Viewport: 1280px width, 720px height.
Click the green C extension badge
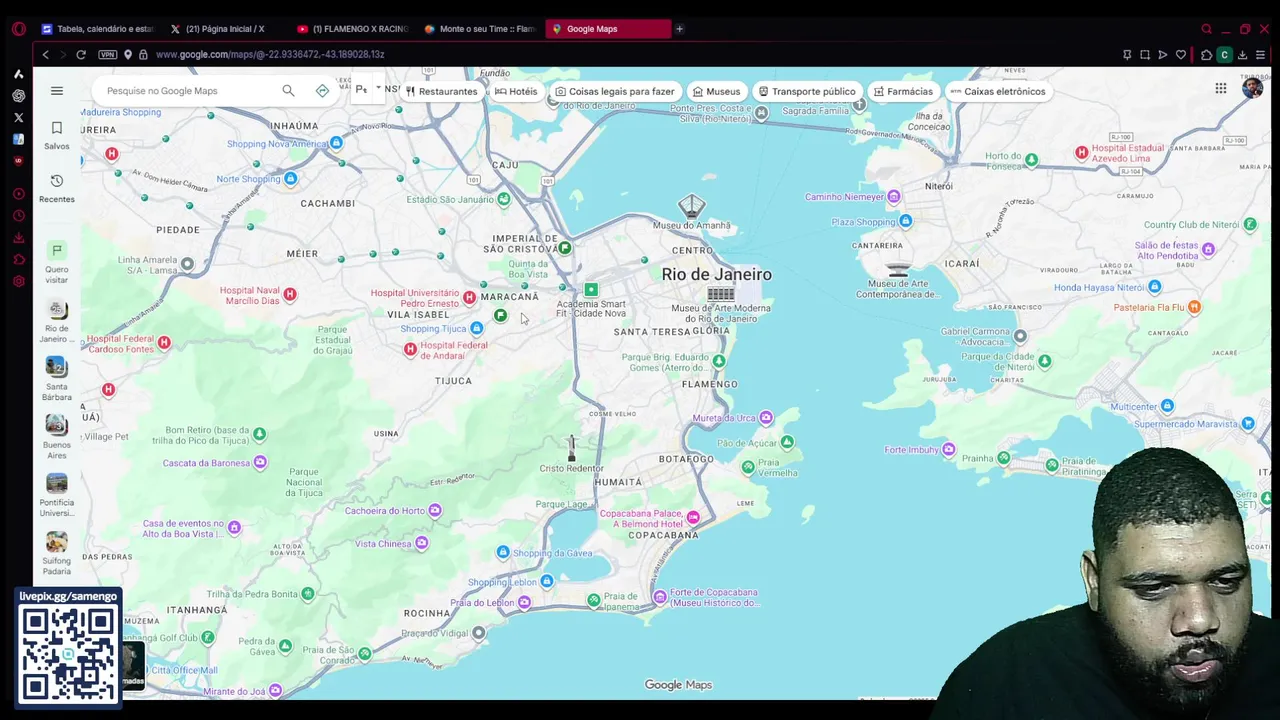click(x=1224, y=54)
